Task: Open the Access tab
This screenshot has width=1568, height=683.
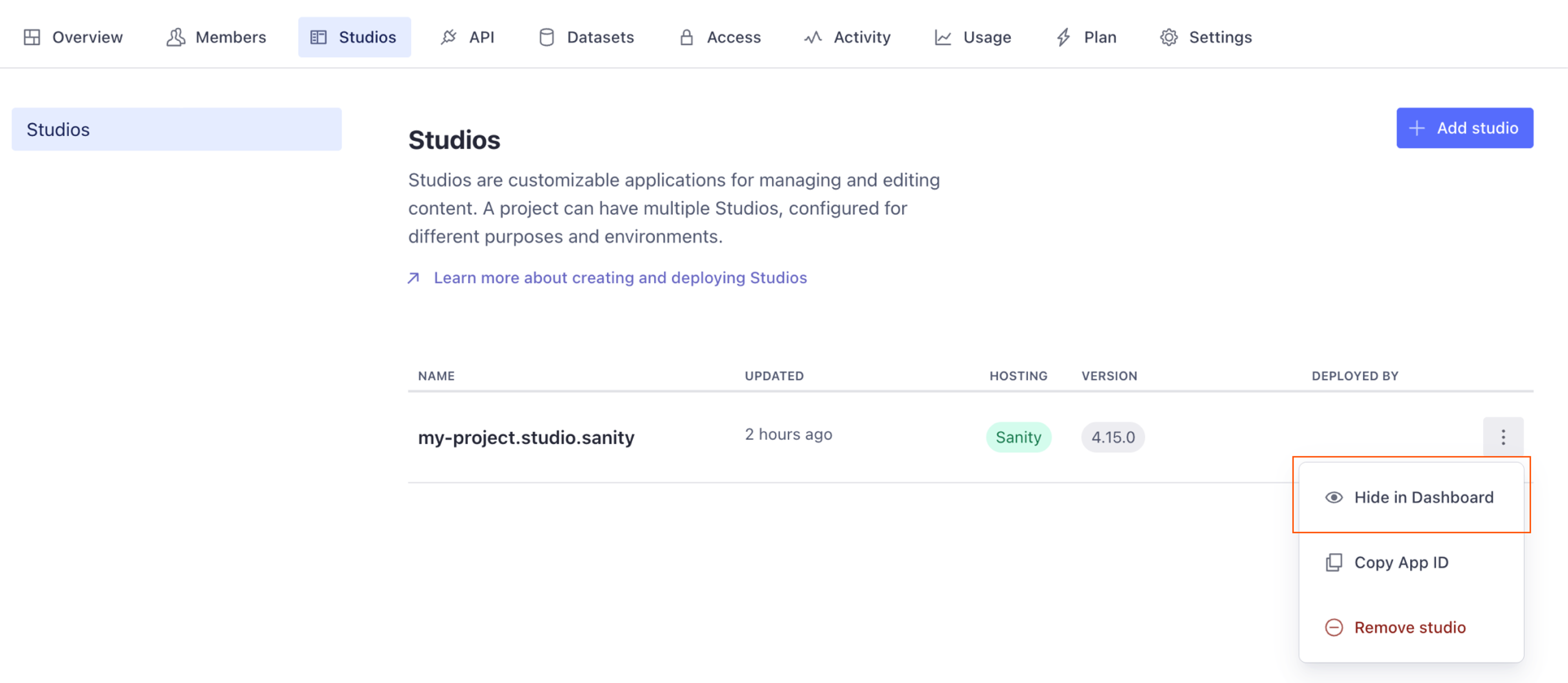Action: (720, 37)
